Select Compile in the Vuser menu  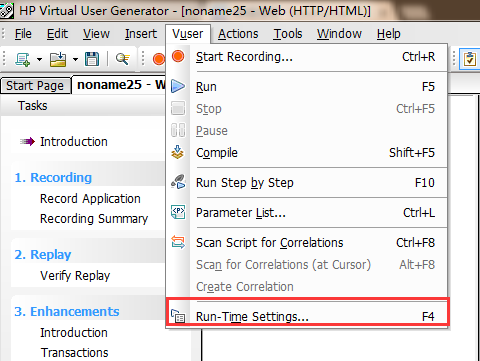[x=307, y=153]
